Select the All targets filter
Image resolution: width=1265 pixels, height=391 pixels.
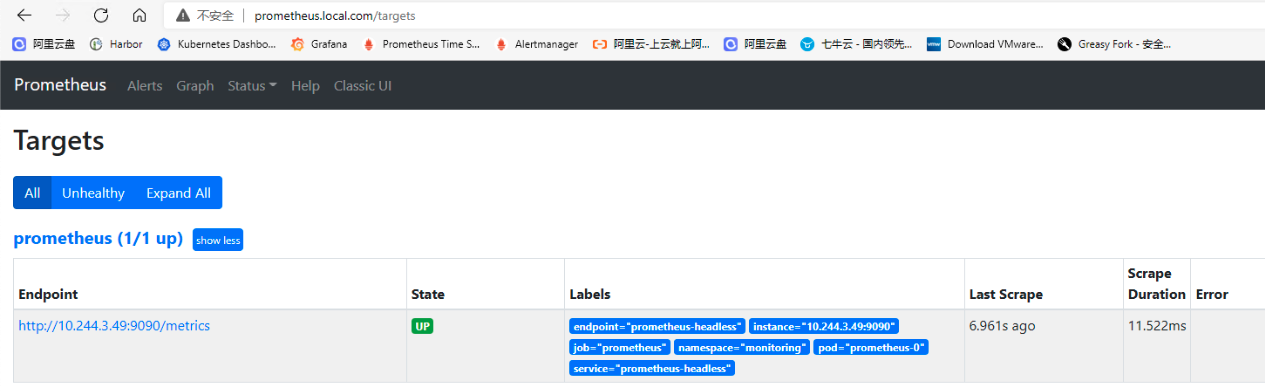(32, 193)
